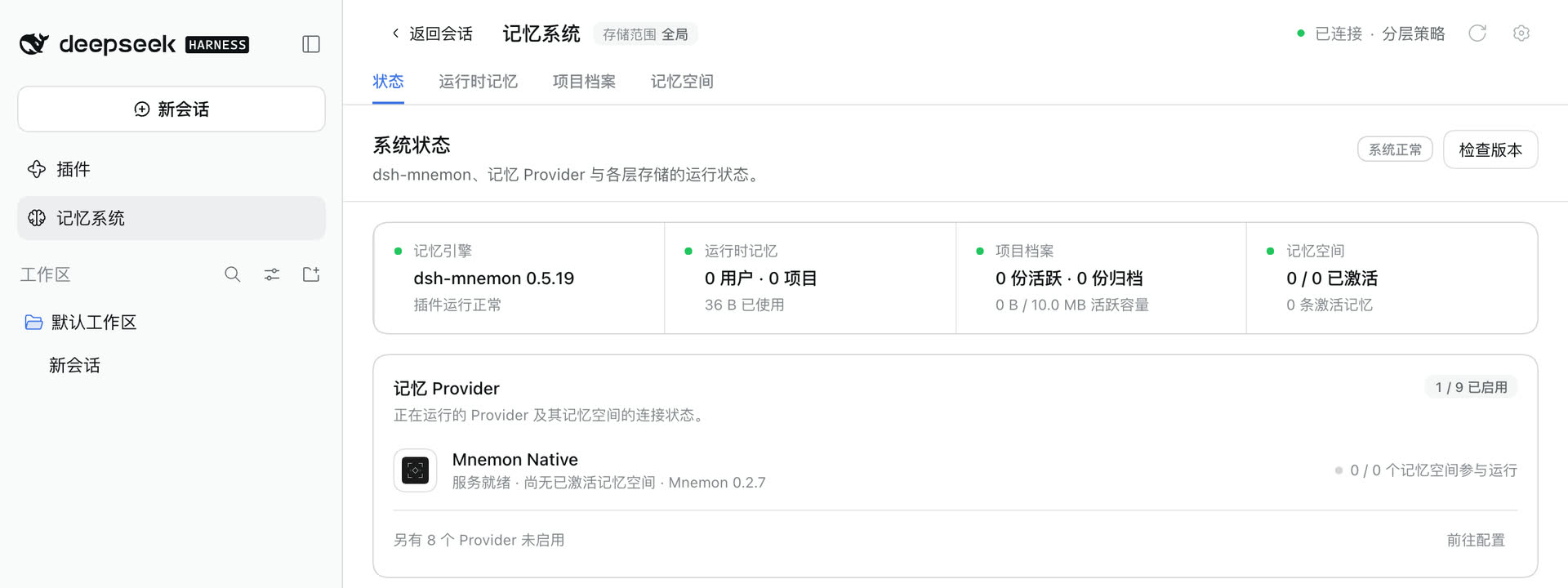
Task: Click the 1 / 9 已启用 badge
Action: point(1471,387)
